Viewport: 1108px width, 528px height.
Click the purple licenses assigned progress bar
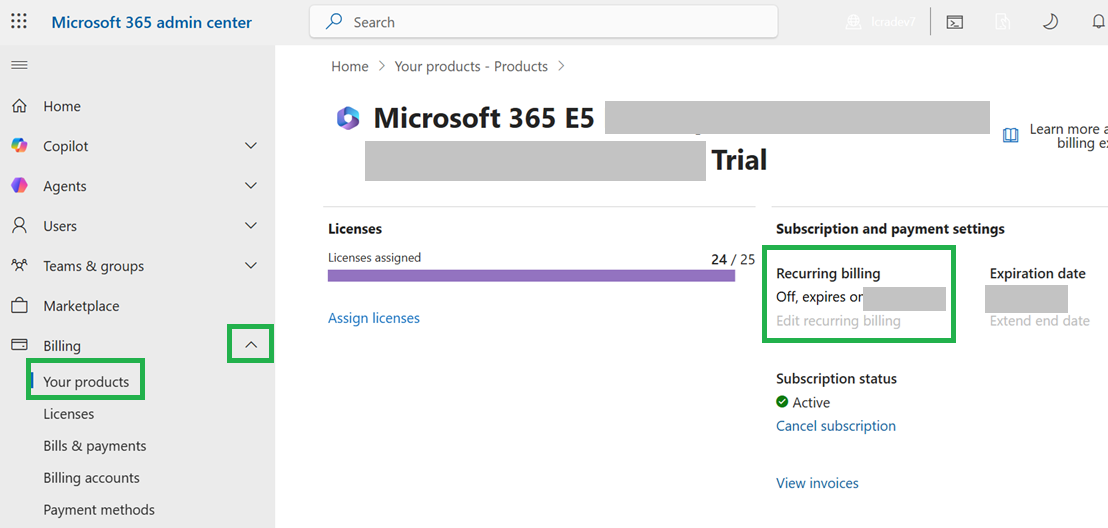coord(531,276)
